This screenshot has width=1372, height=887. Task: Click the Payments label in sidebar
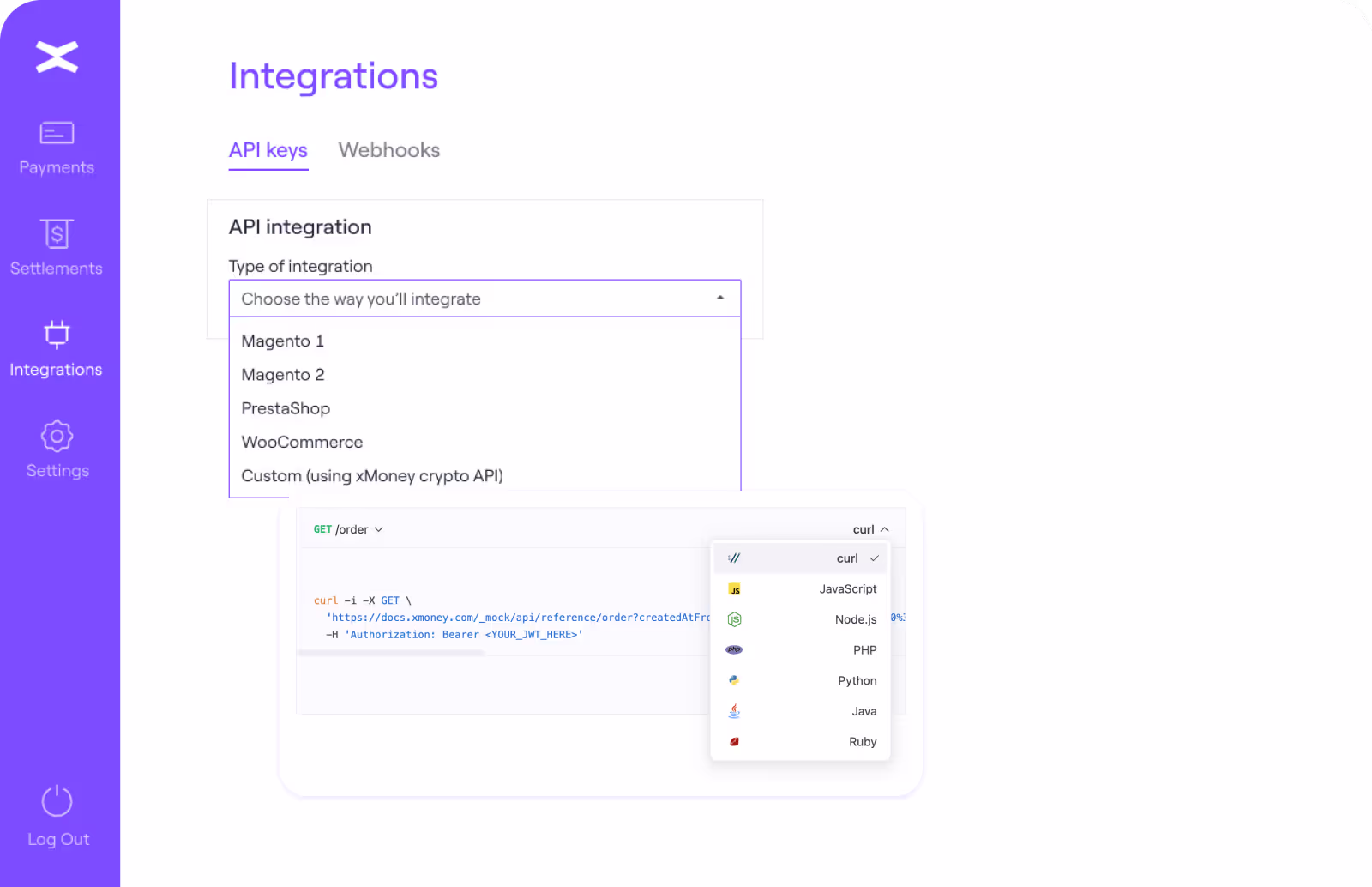coord(57,168)
